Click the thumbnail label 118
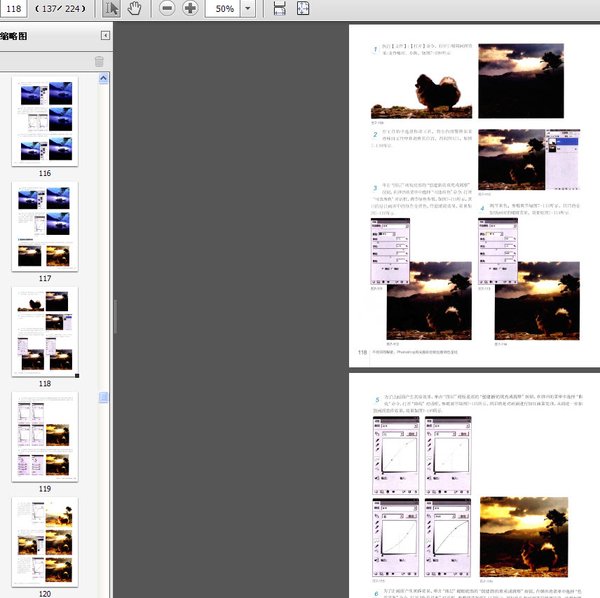Screen dimensions: 600x598 45,384
